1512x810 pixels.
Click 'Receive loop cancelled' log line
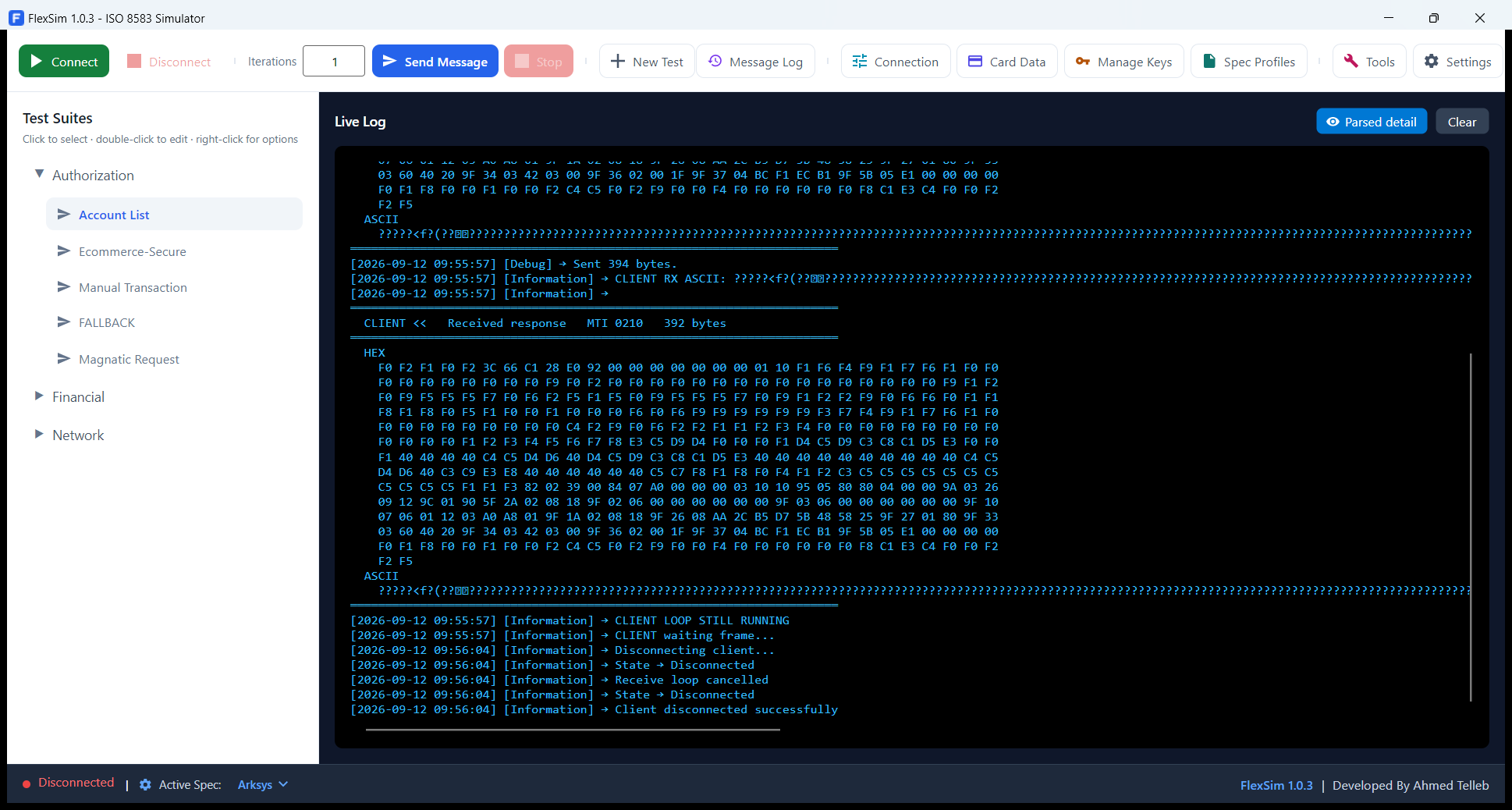[x=691, y=680]
